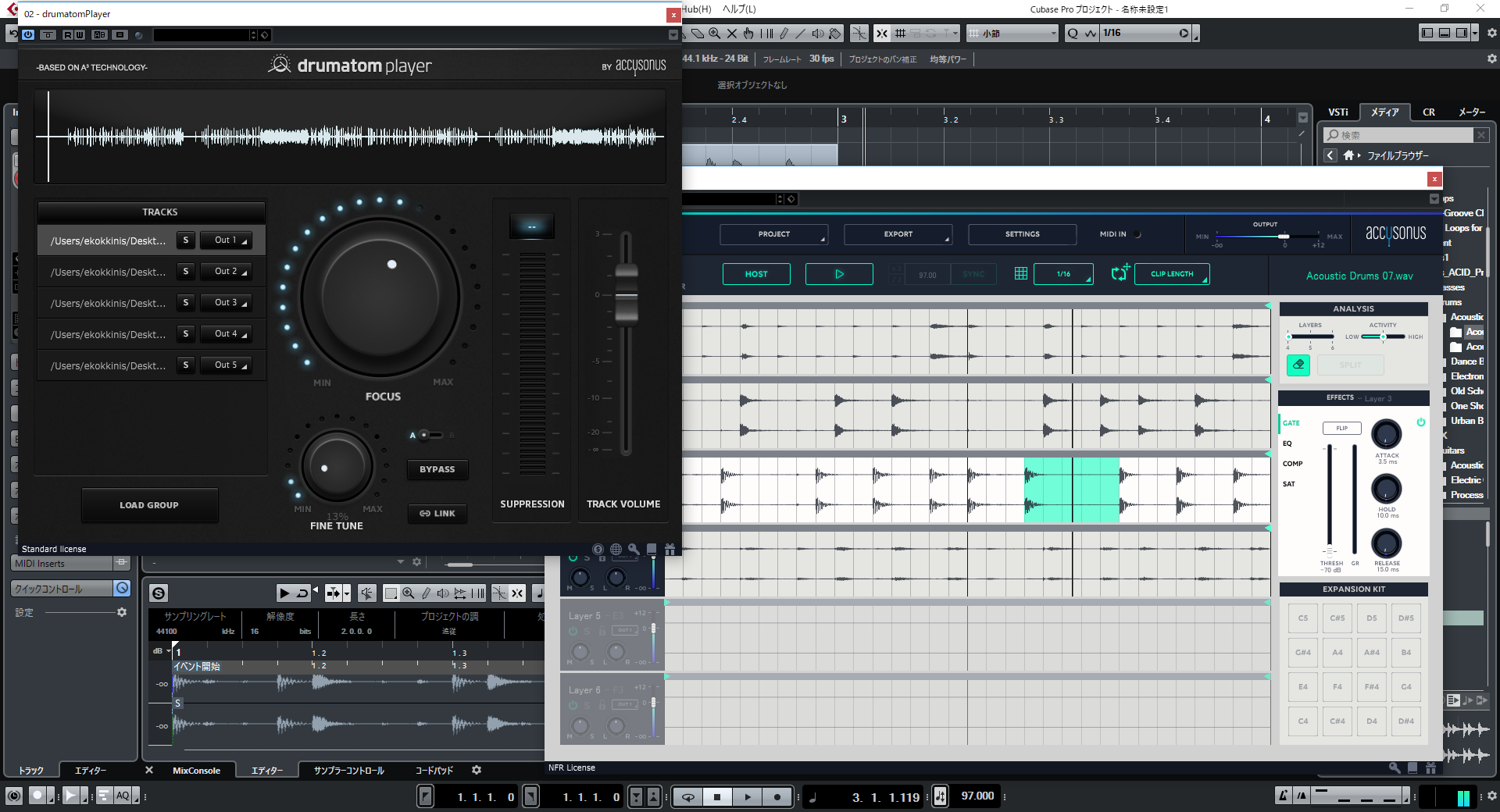Open the Out 2 output dropdown
This screenshot has height=812, width=1500.
pyautogui.click(x=226, y=272)
